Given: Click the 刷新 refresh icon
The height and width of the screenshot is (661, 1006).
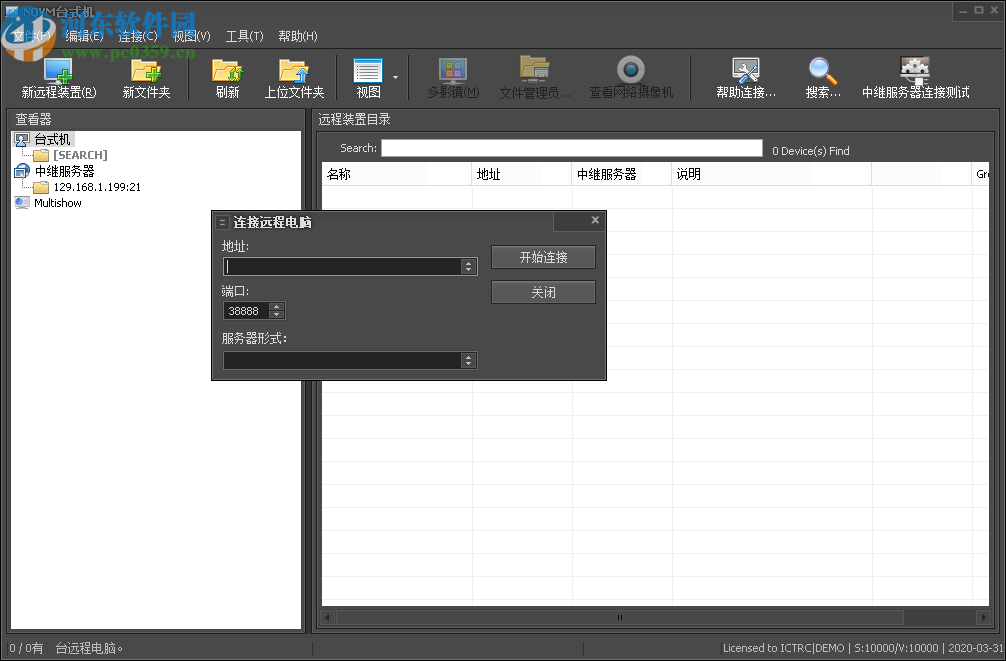Looking at the screenshot, I should pos(227,72).
